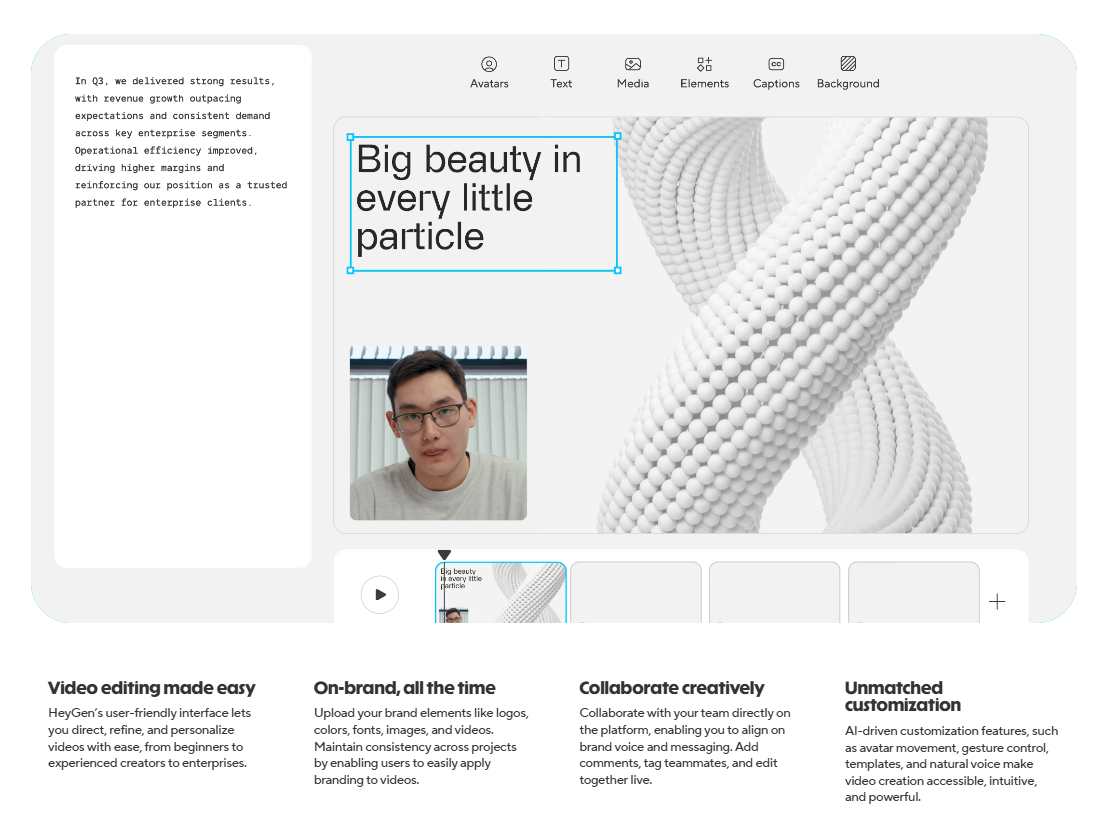The height and width of the screenshot is (839, 1113).
Task: Select the third empty scene slot
Action: tap(775, 593)
